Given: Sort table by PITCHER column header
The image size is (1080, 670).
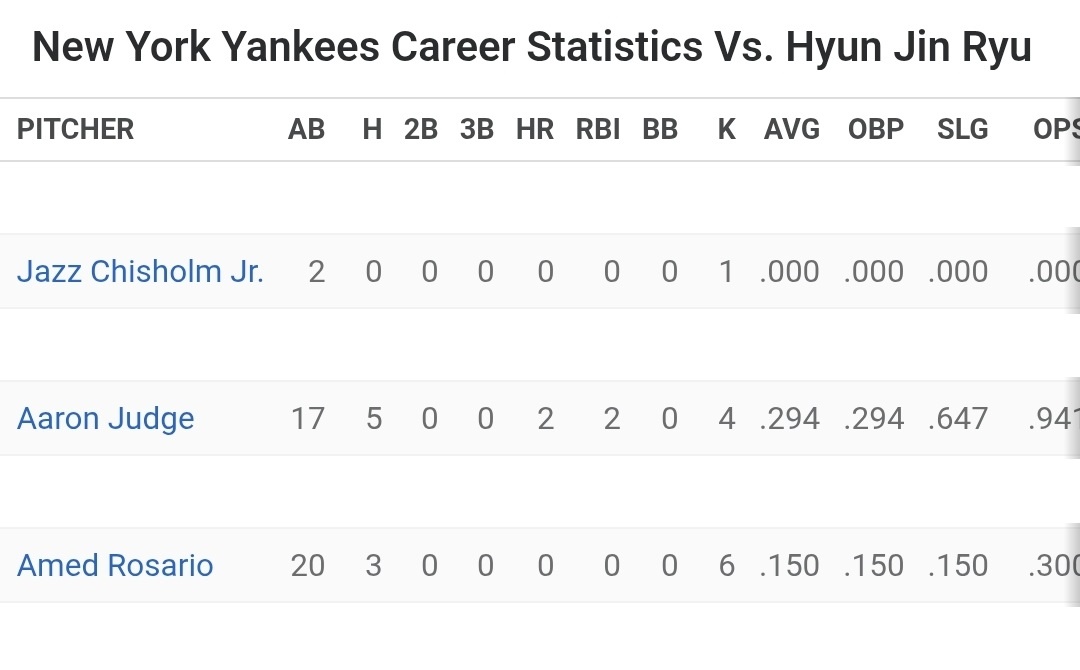Looking at the screenshot, I should [75, 129].
